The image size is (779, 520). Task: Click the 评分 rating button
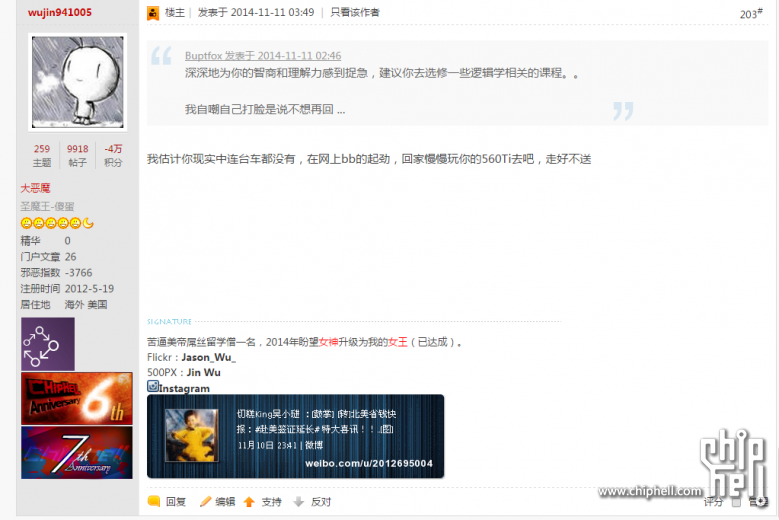tap(713, 502)
